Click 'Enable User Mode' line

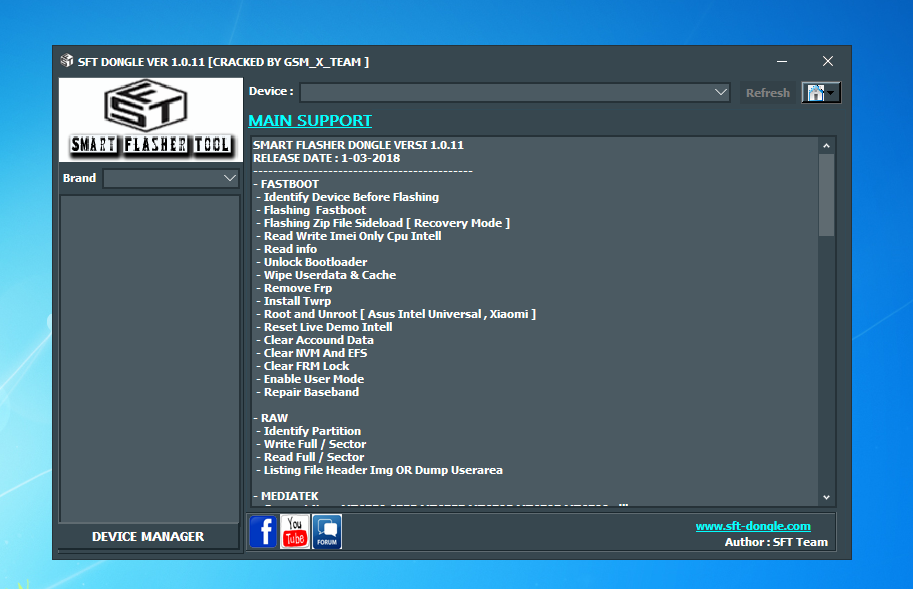click(x=309, y=379)
